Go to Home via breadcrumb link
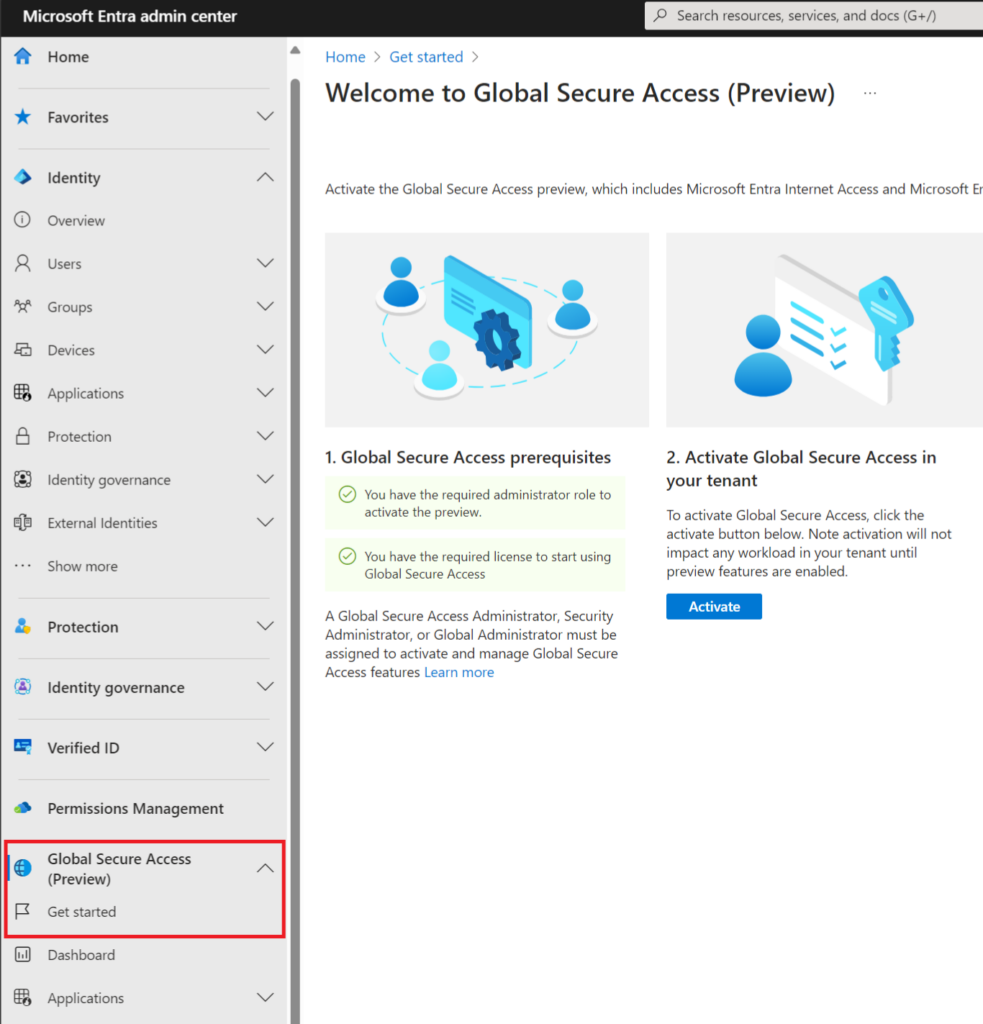 (x=346, y=57)
